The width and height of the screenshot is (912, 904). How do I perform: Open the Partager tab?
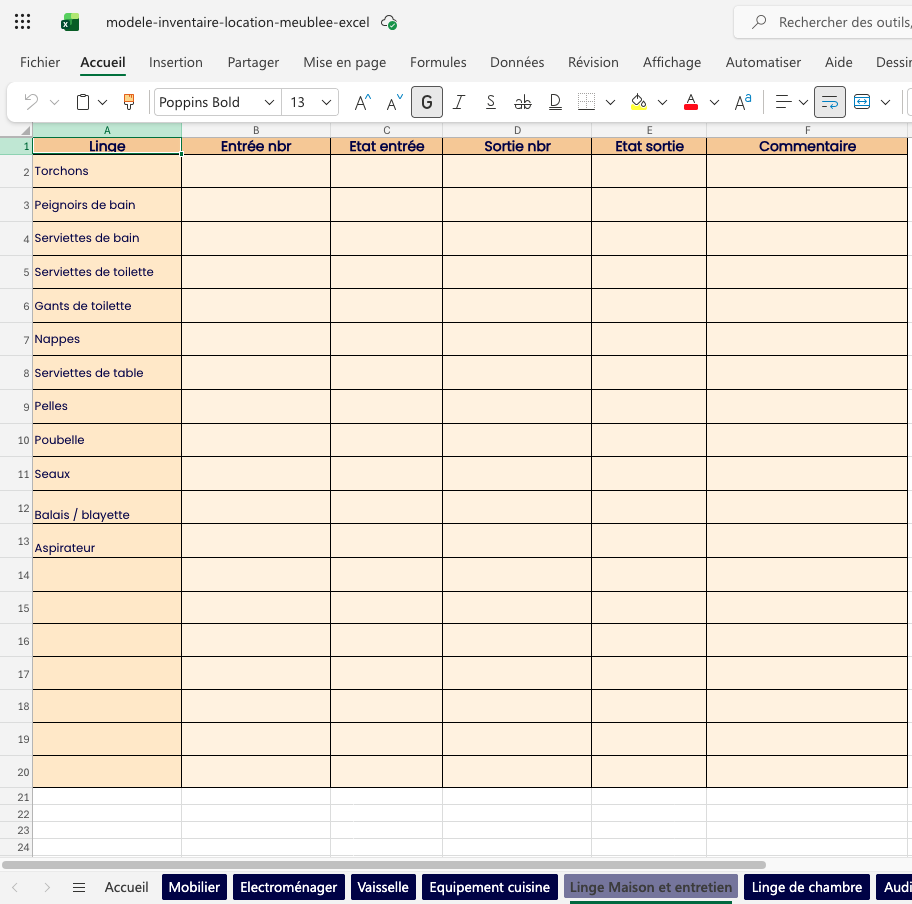pyautogui.click(x=253, y=62)
